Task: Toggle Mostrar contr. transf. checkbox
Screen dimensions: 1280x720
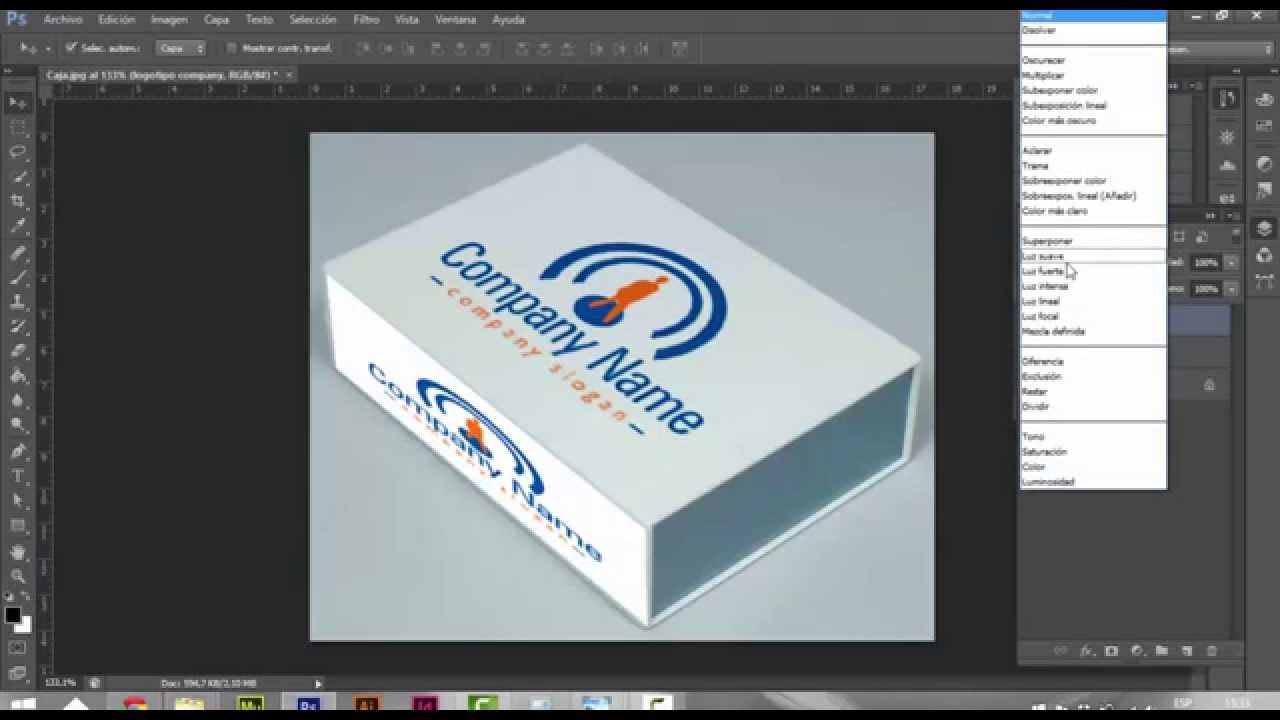Action: pos(232,47)
